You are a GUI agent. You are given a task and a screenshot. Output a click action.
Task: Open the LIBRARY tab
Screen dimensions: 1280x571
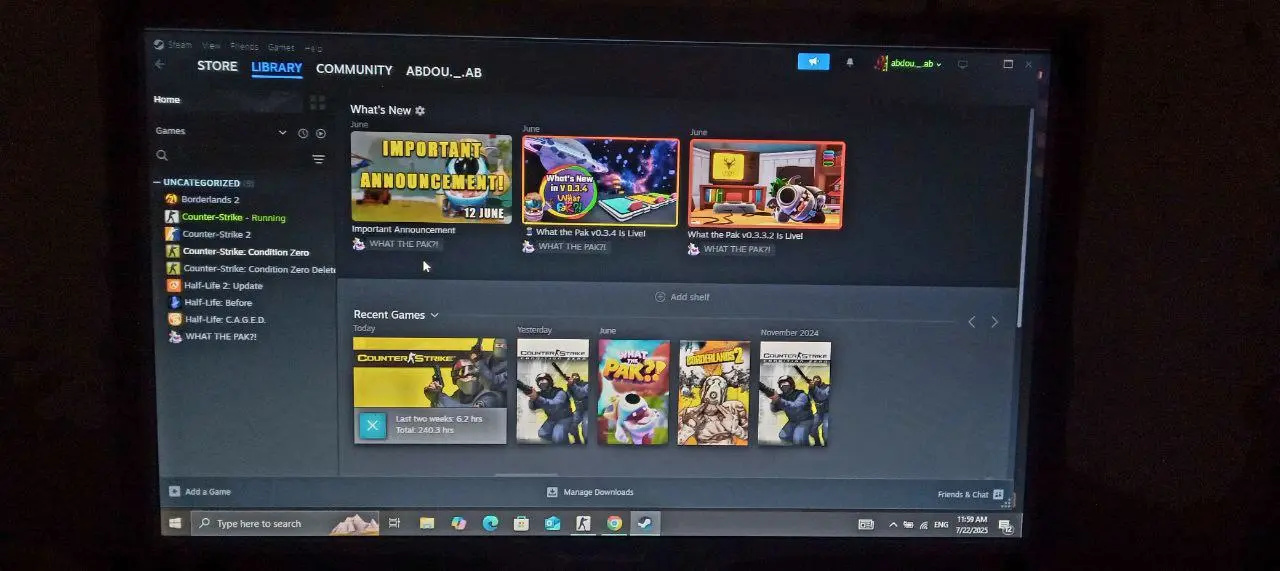click(277, 68)
